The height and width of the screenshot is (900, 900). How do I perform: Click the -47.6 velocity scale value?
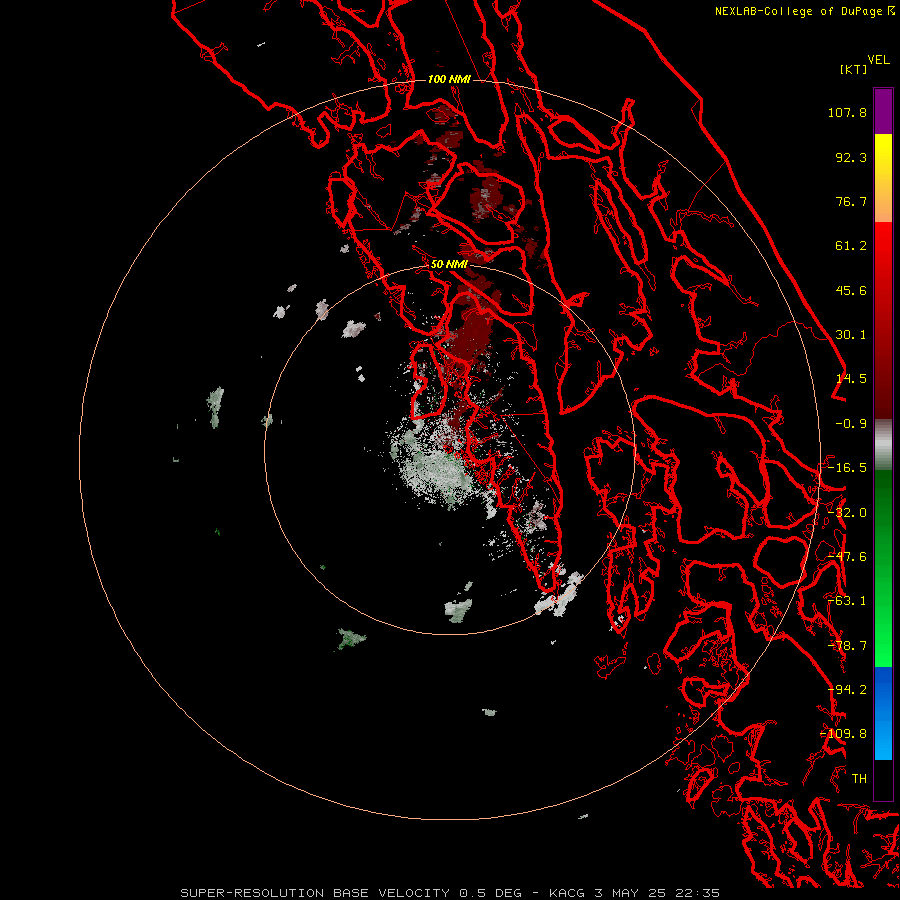click(847, 557)
